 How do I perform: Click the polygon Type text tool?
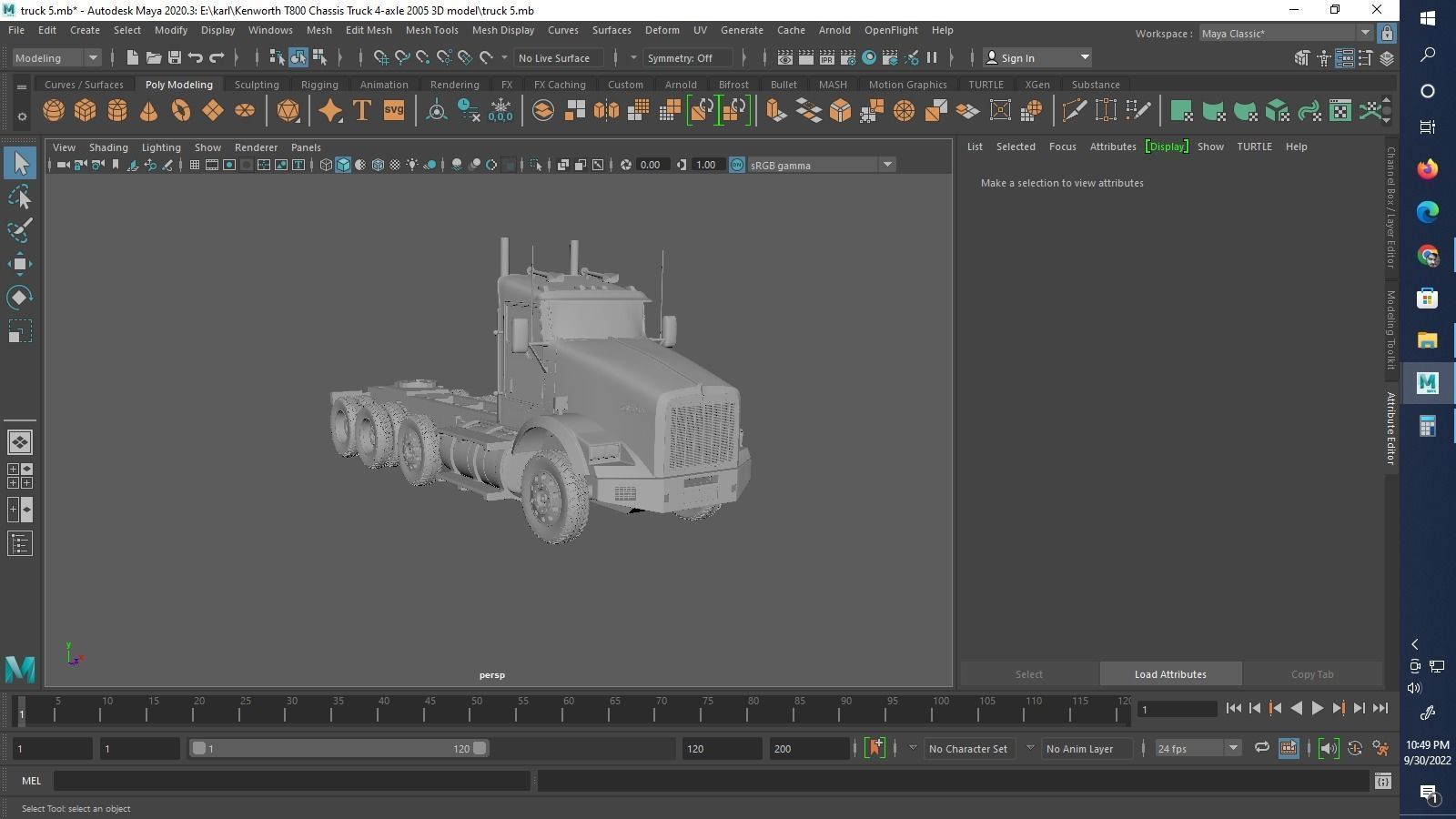tap(361, 111)
